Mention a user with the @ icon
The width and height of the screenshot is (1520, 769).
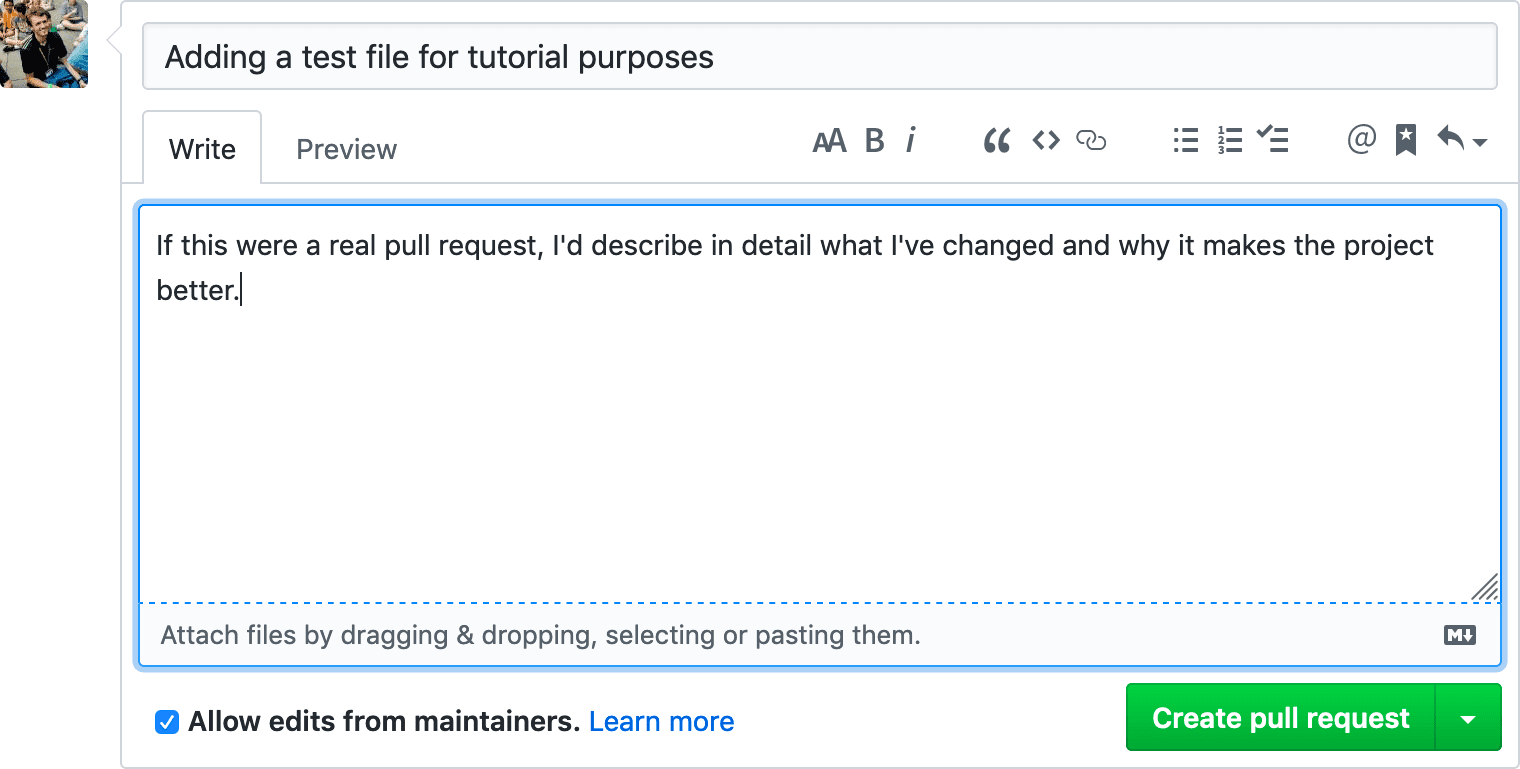(x=1360, y=141)
